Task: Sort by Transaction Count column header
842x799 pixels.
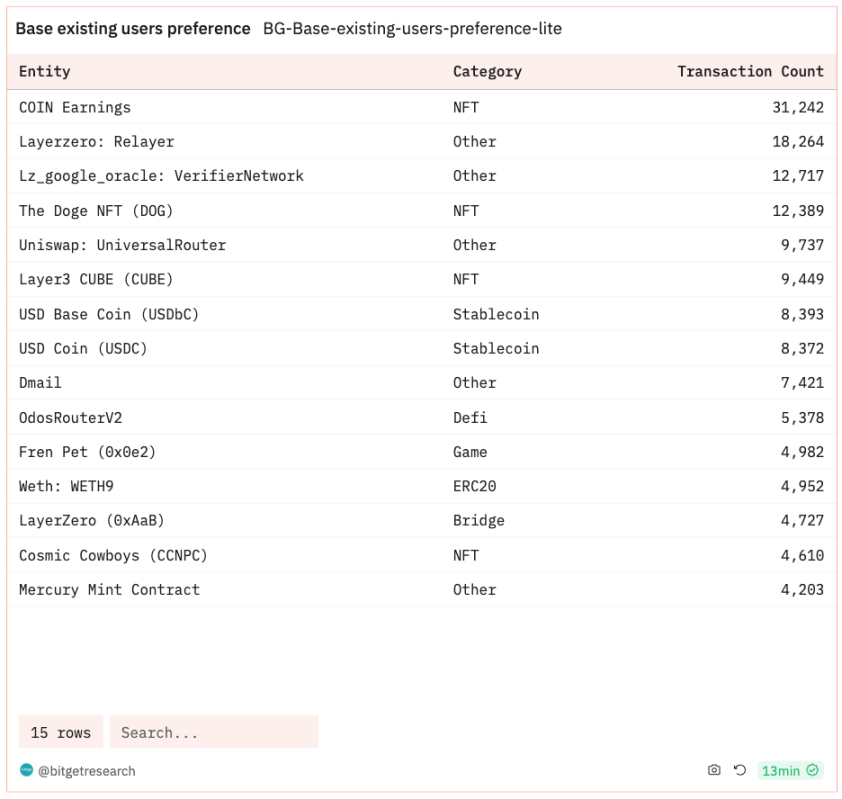Action: tap(750, 71)
